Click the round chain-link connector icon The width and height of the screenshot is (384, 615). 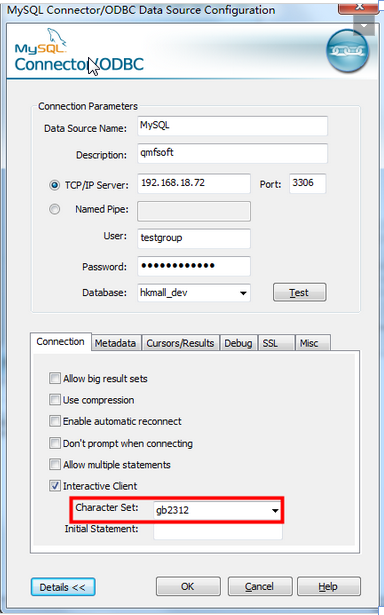click(348, 51)
